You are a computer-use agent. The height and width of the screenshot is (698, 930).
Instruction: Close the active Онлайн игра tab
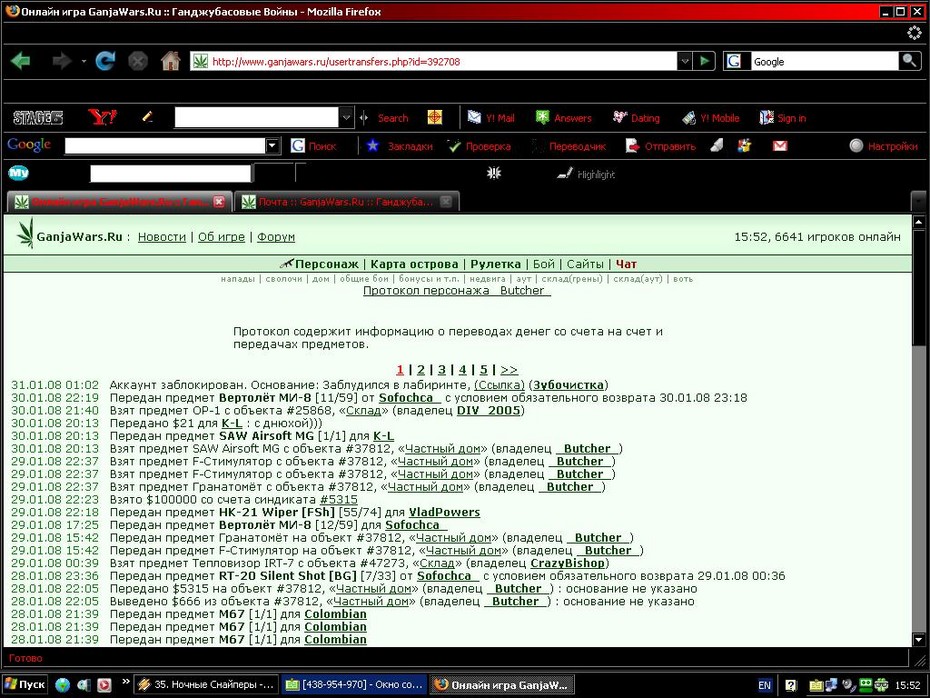point(219,202)
